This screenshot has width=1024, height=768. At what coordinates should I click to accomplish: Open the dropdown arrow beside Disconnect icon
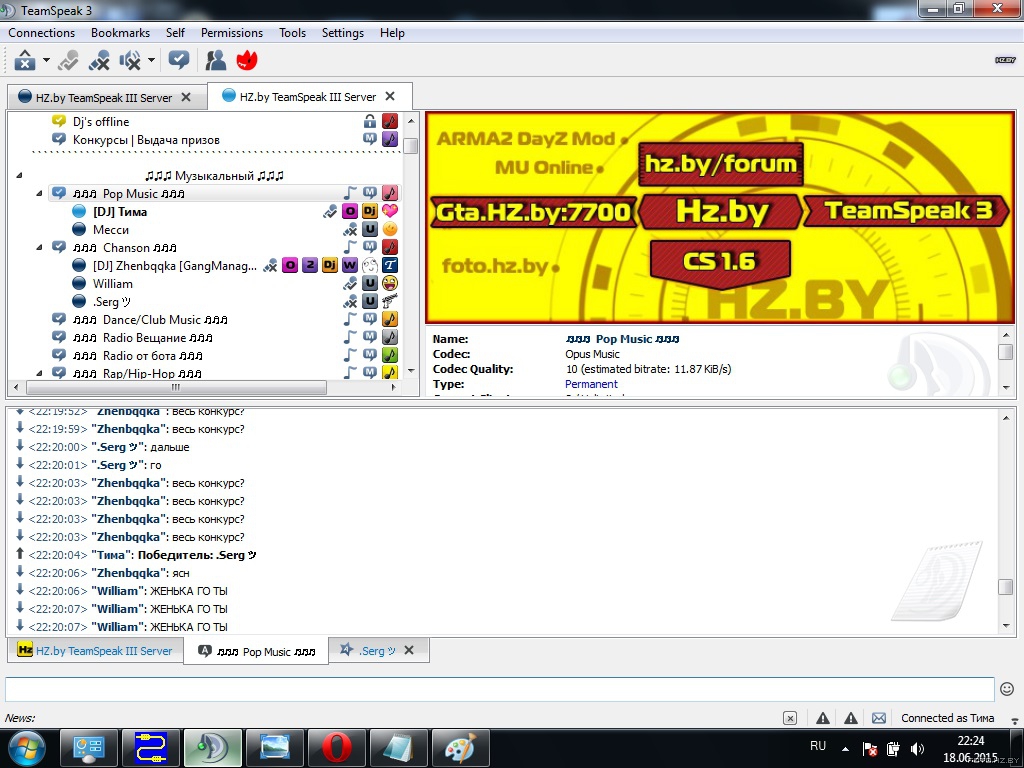click(46, 60)
